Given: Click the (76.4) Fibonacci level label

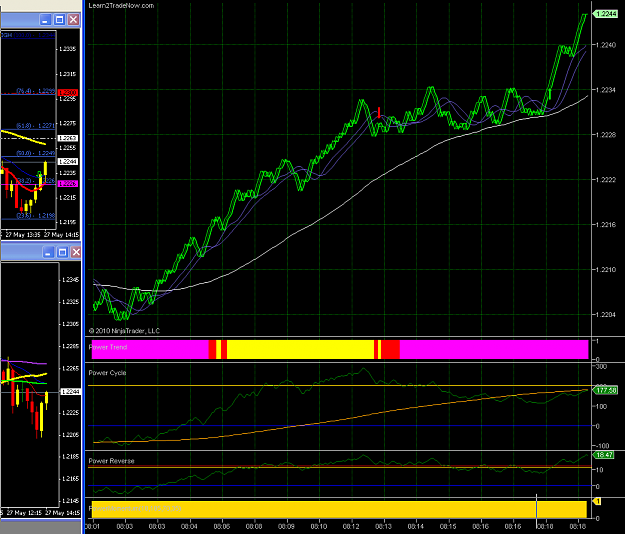Looking at the screenshot, I should 36,91.
